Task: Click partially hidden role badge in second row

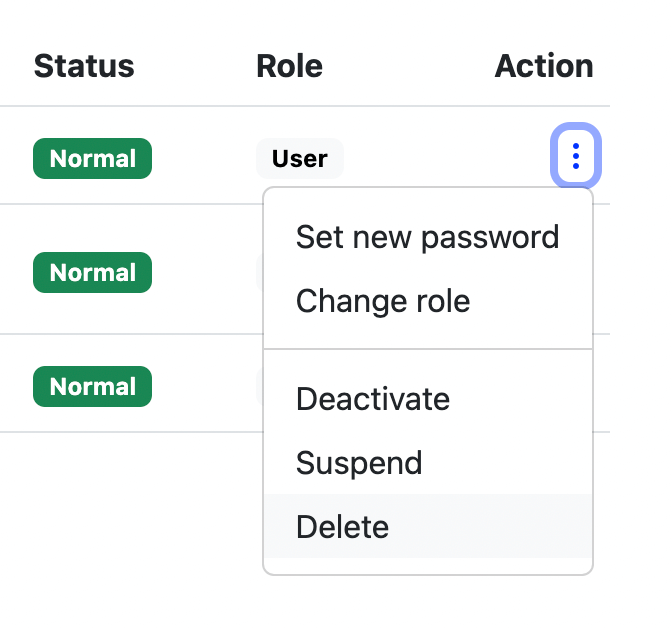Action: (259, 273)
